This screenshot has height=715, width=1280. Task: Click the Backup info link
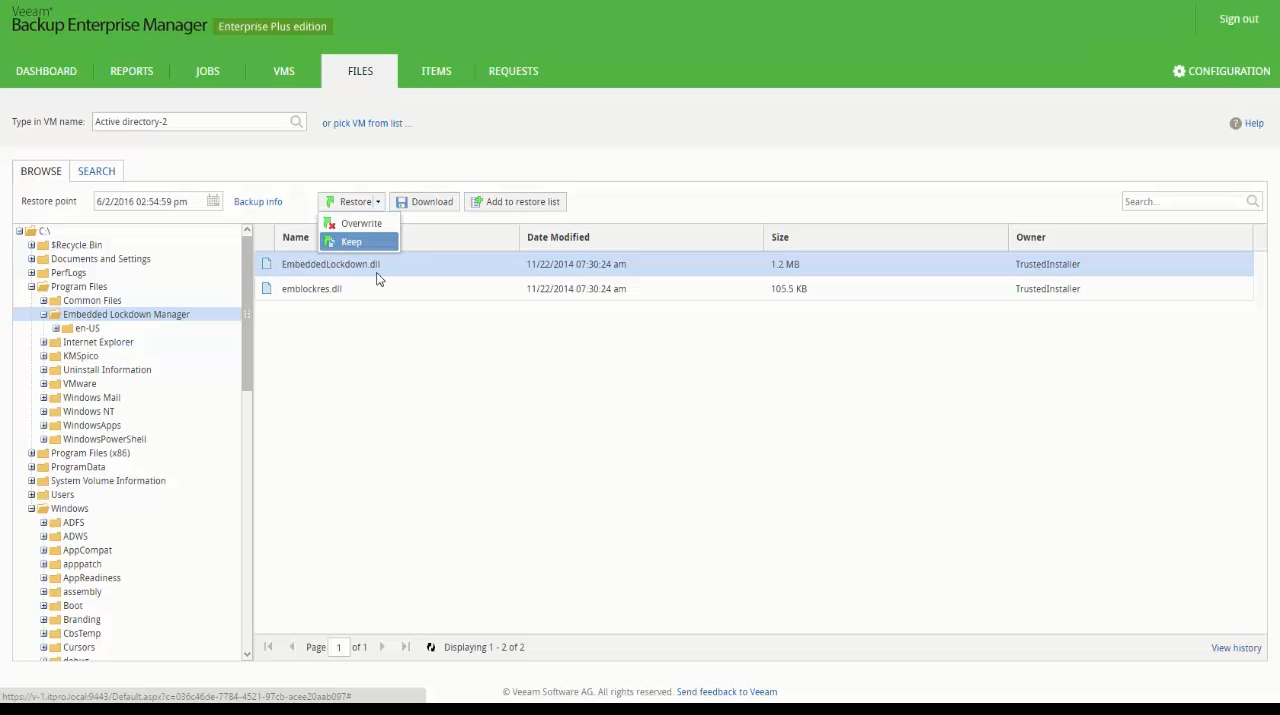coord(258,202)
